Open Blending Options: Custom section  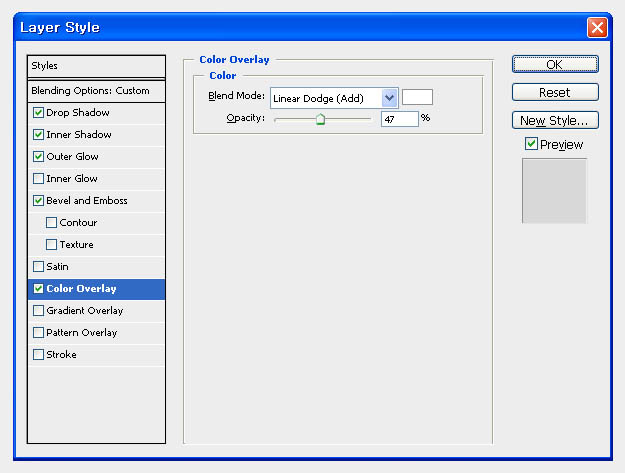click(96, 91)
